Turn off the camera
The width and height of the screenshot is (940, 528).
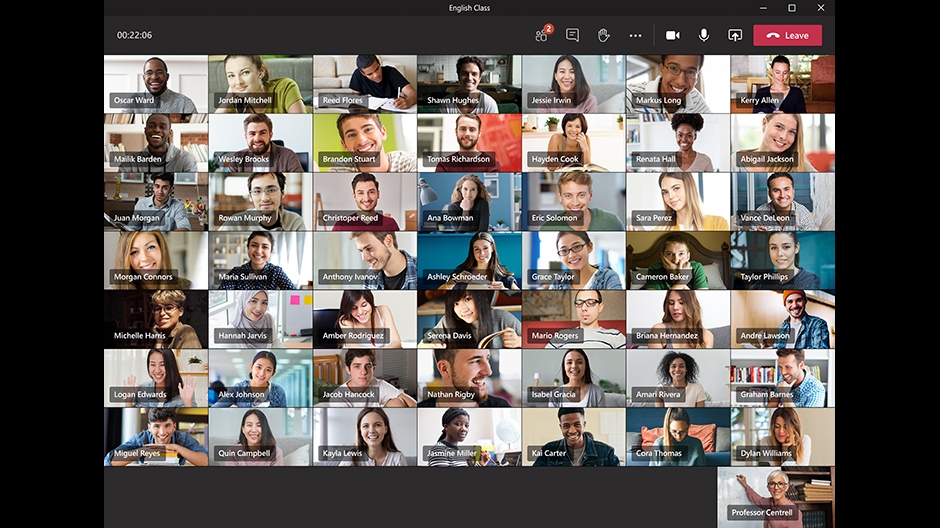pos(673,35)
